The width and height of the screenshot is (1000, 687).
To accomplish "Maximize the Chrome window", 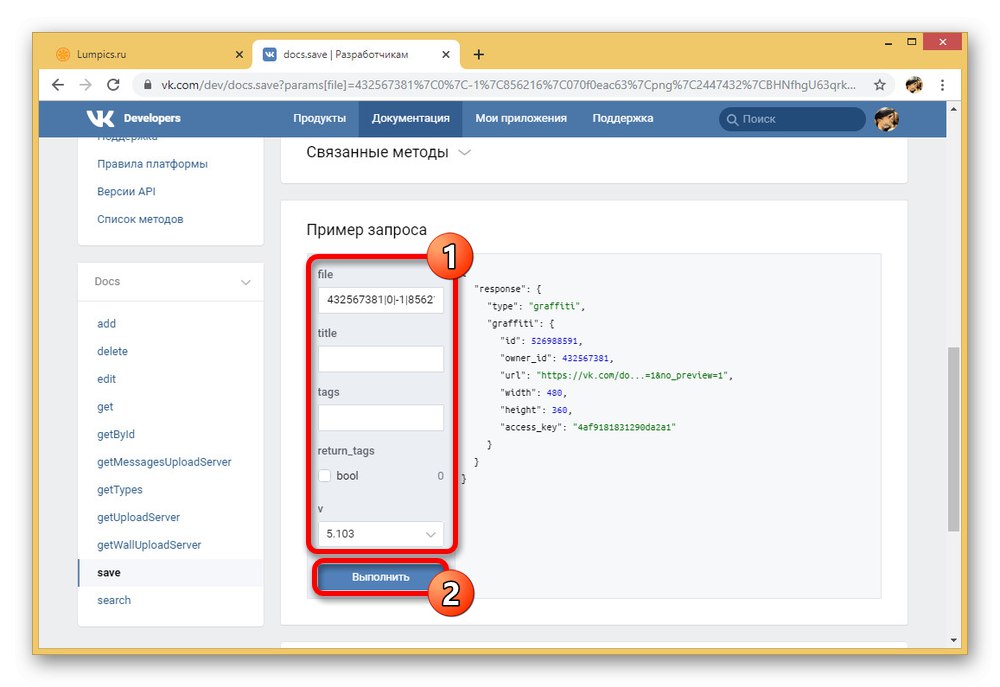I will pos(912,42).
